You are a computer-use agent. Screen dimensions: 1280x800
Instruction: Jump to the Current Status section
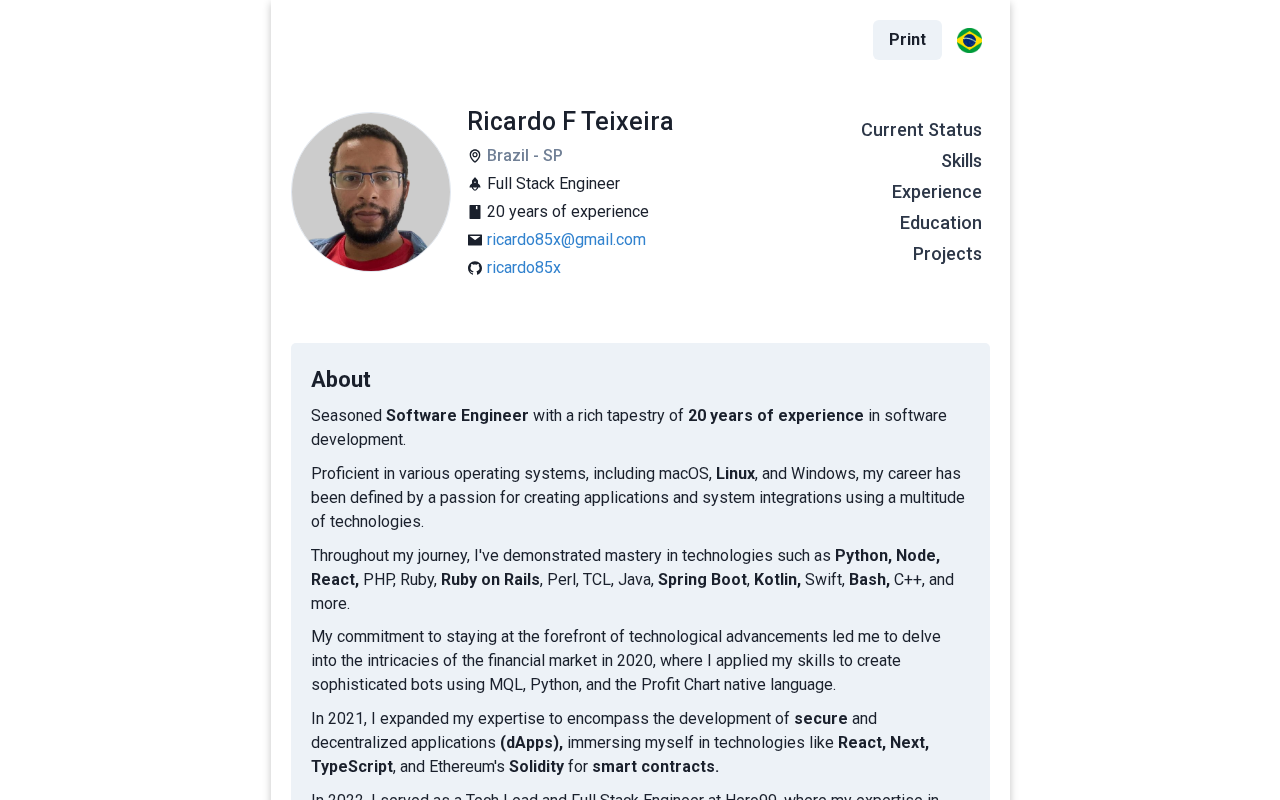(921, 130)
